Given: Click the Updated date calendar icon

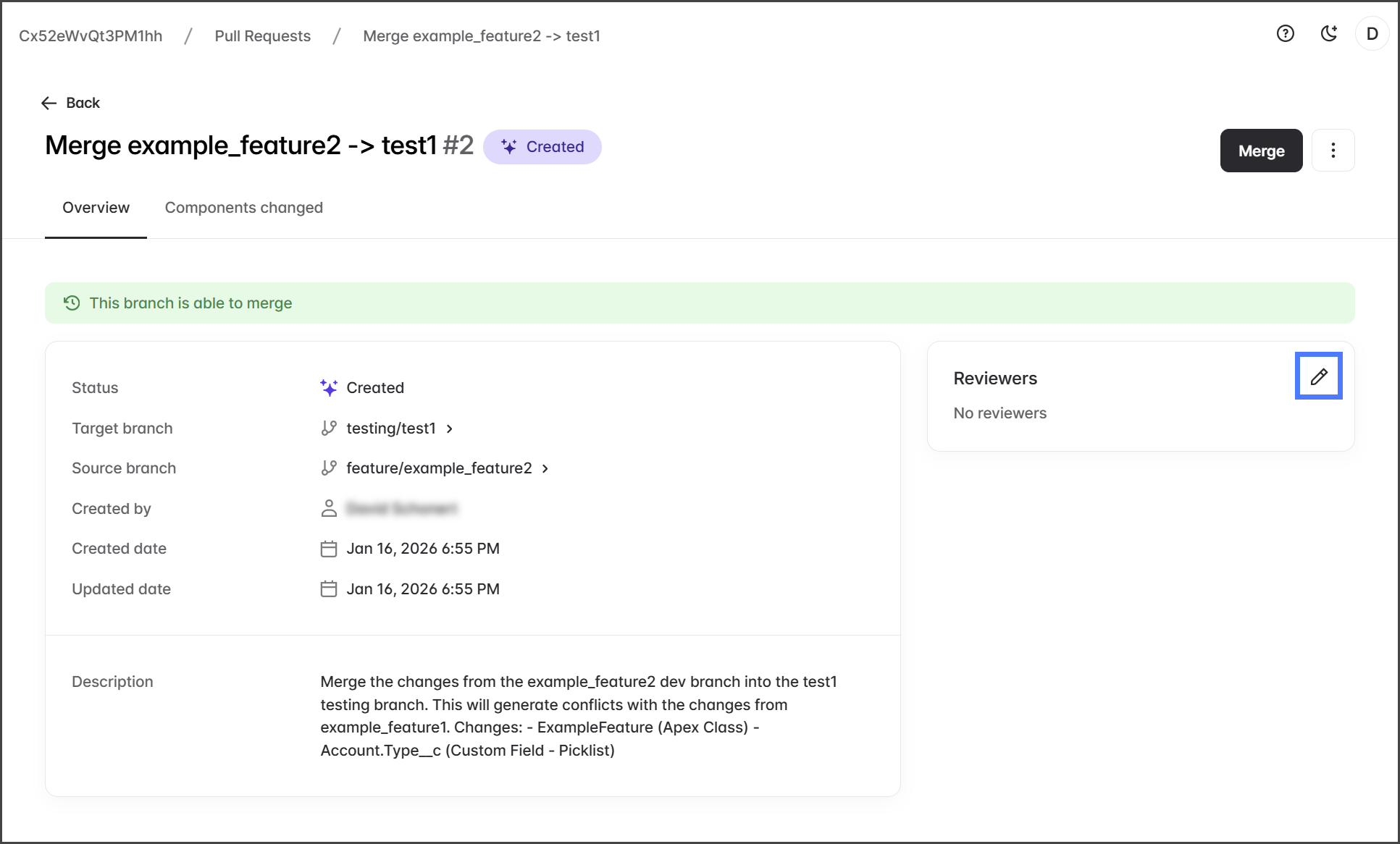Looking at the screenshot, I should 329,589.
